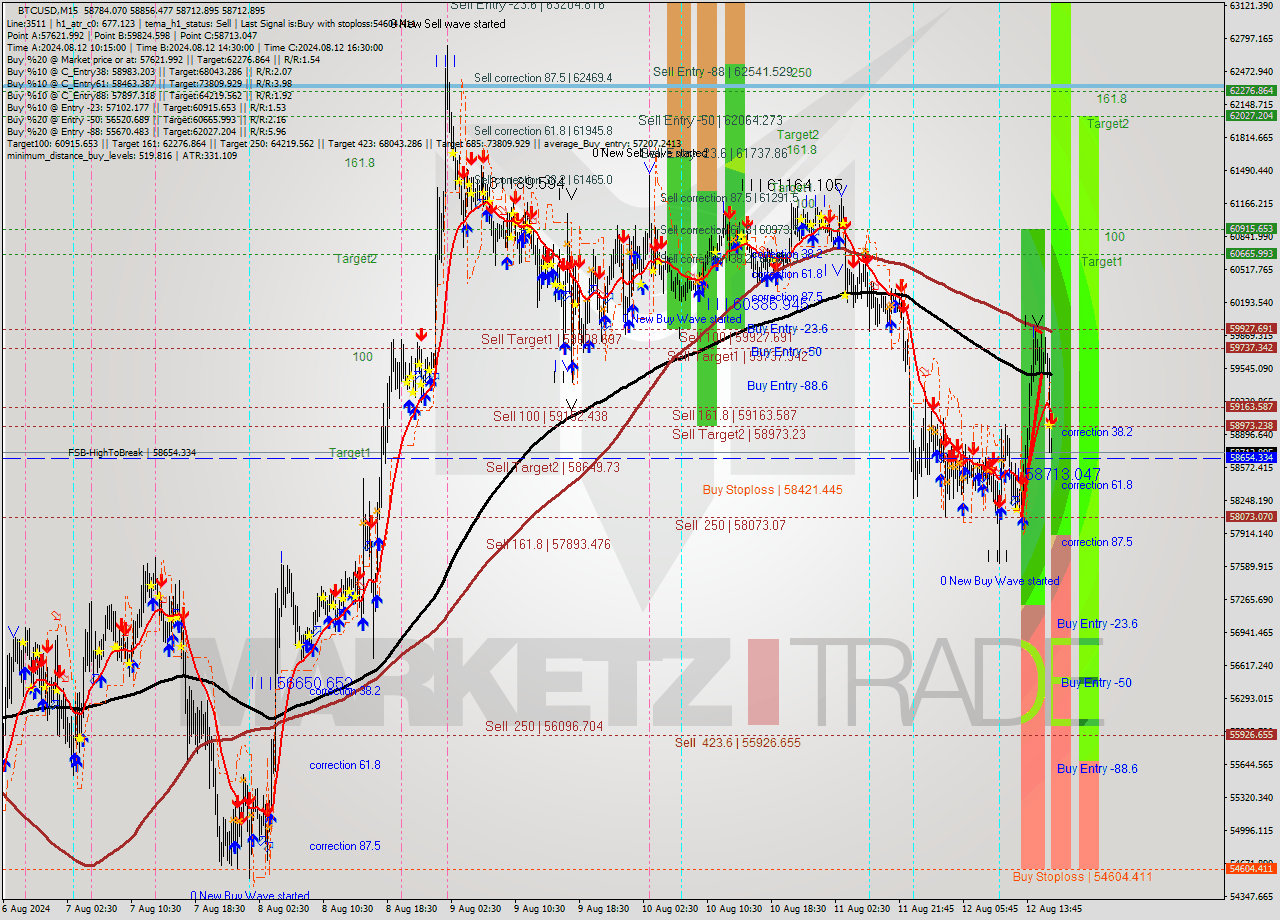Click the '58713.047' price label on chart

[1062, 473]
